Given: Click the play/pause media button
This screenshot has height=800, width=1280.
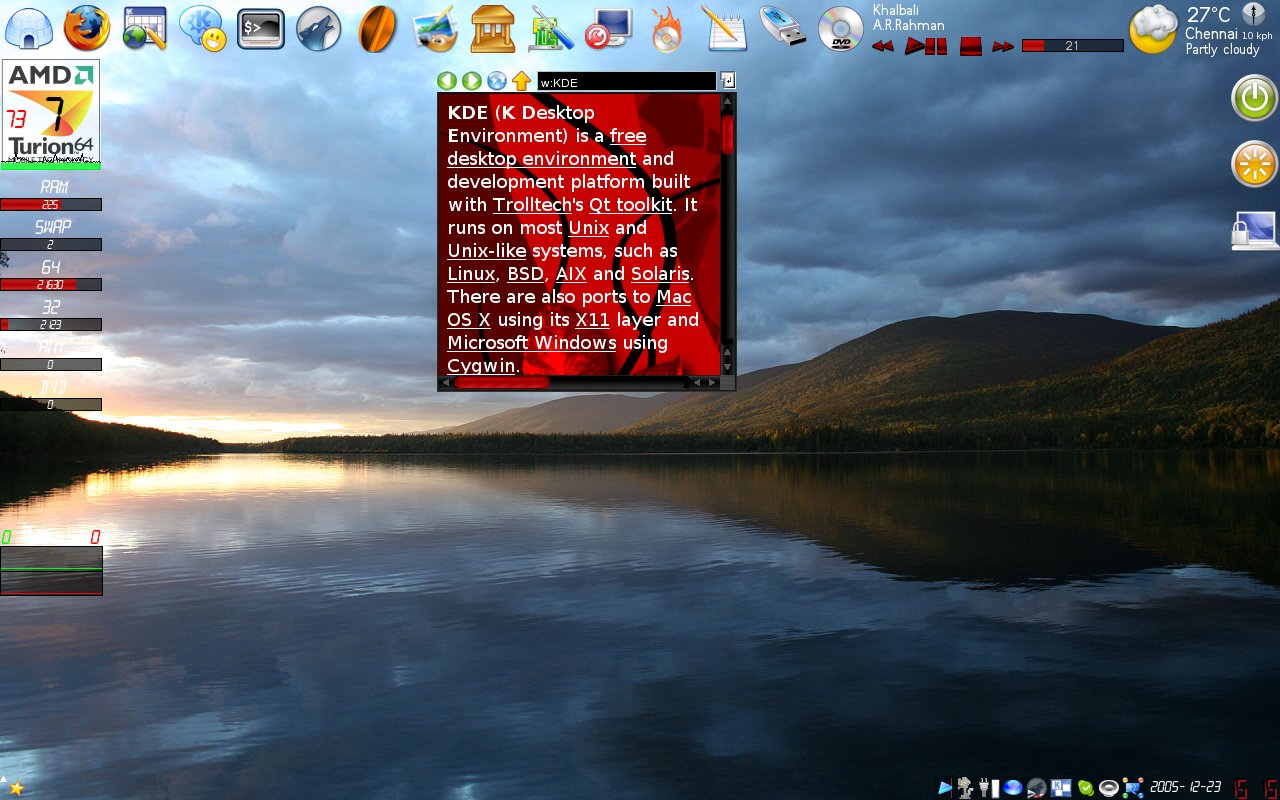Looking at the screenshot, I should pos(926,46).
